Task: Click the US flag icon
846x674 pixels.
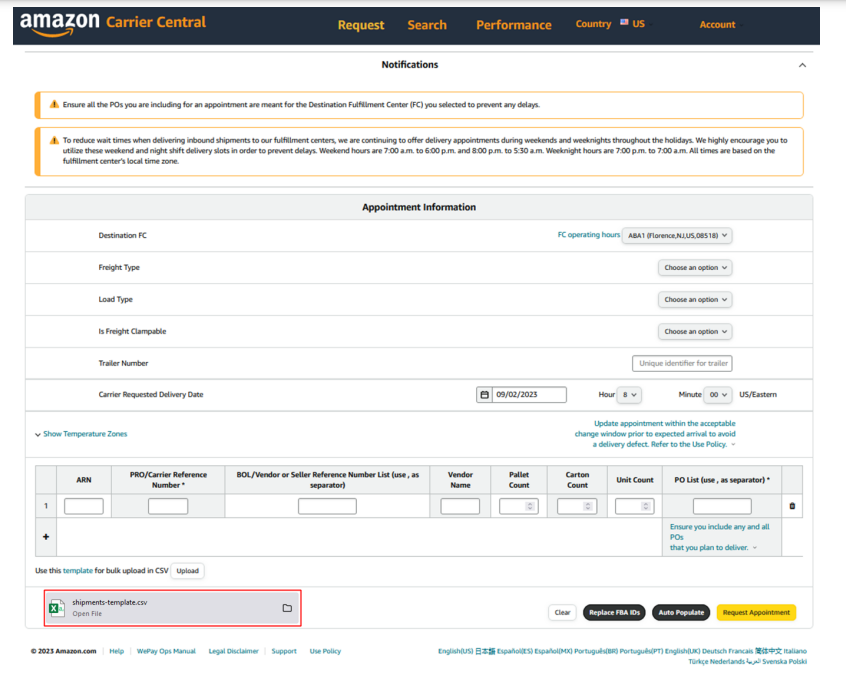Action: pyautogui.click(x=624, y=23)
